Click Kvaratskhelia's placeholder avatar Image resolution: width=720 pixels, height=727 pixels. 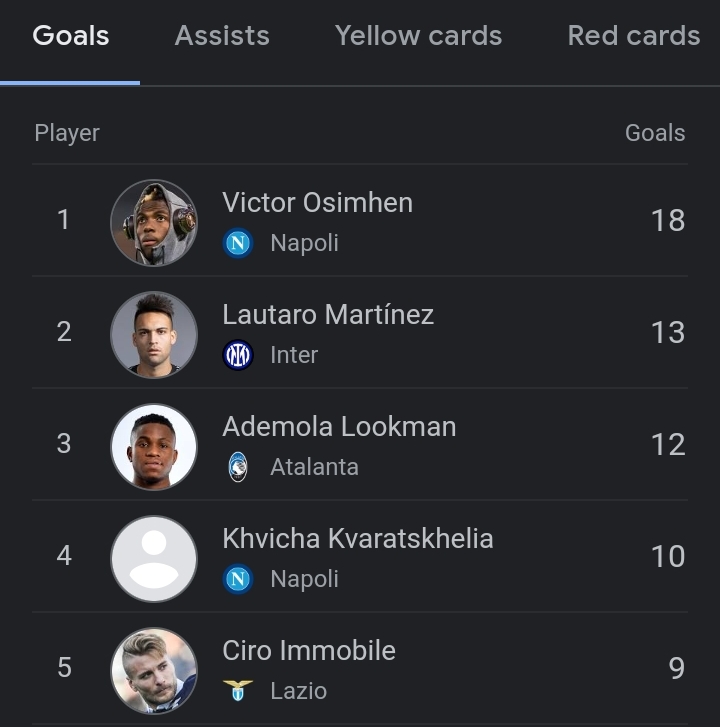(x=154, y=559)
